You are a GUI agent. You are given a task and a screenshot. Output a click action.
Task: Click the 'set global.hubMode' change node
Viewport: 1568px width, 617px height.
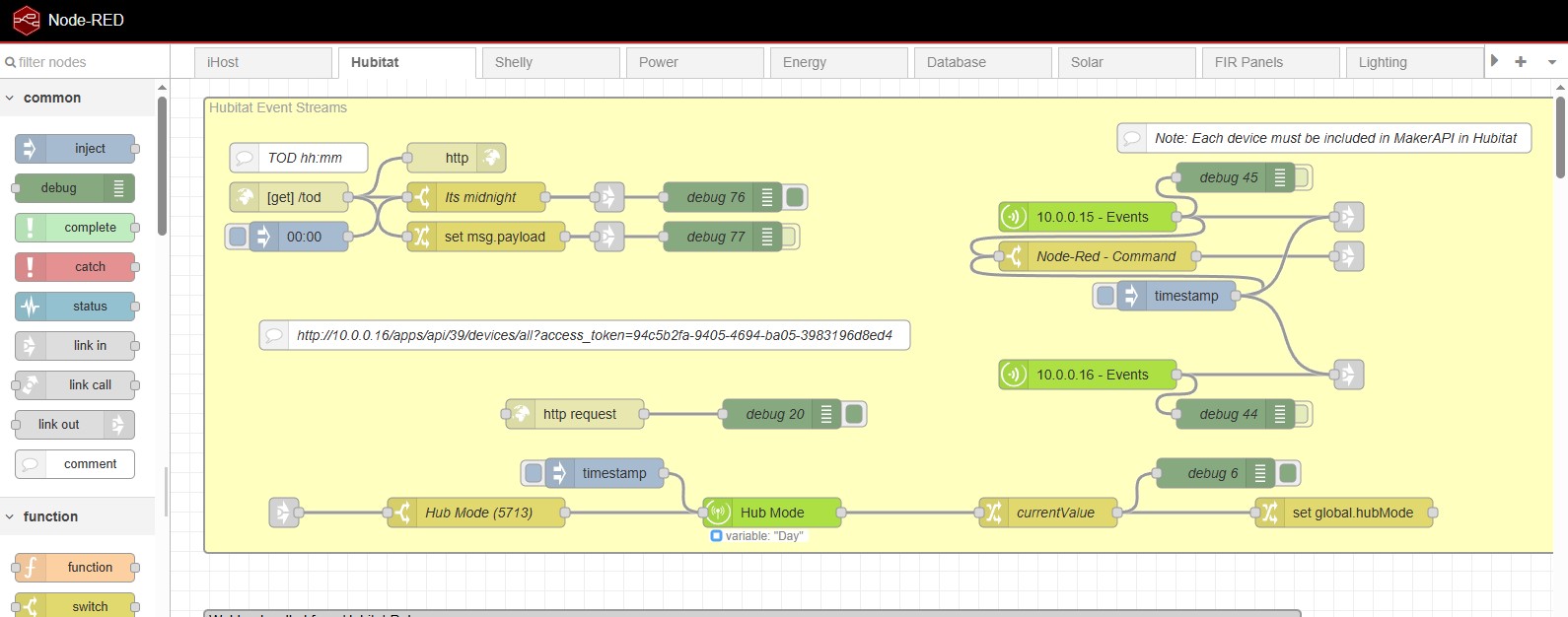pos(1352,513)
